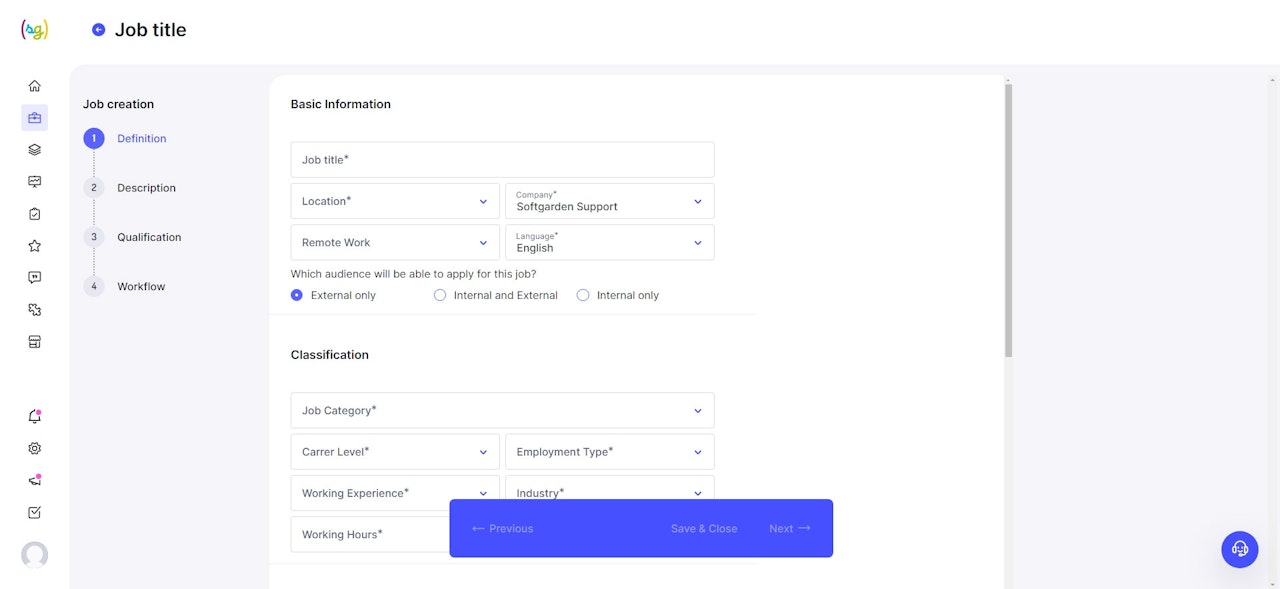The height and width of the screenshot is (589, 1280).
Task: Click the Save & Close button
Action: (704, 528)
